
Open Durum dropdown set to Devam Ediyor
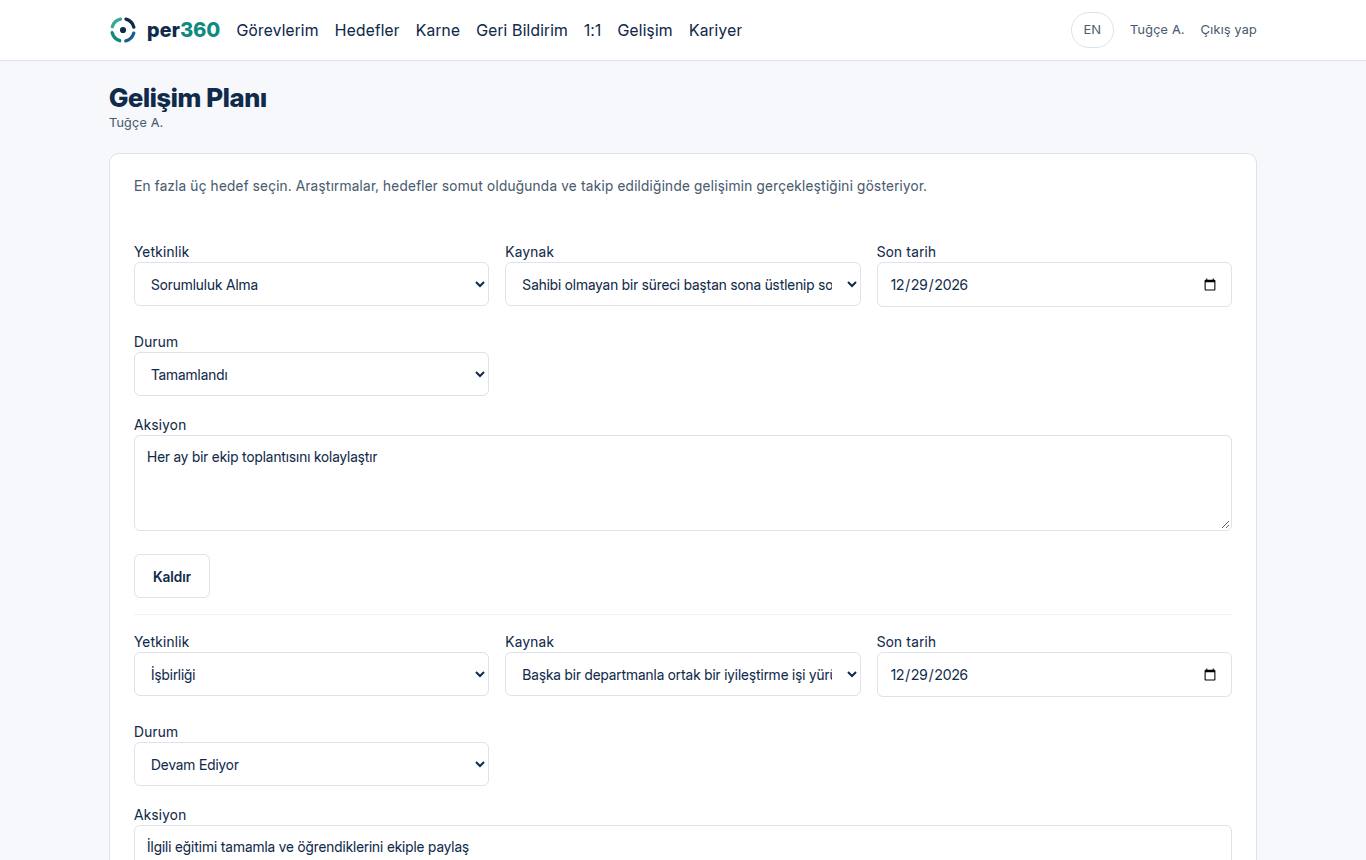[x=311, y=764]
